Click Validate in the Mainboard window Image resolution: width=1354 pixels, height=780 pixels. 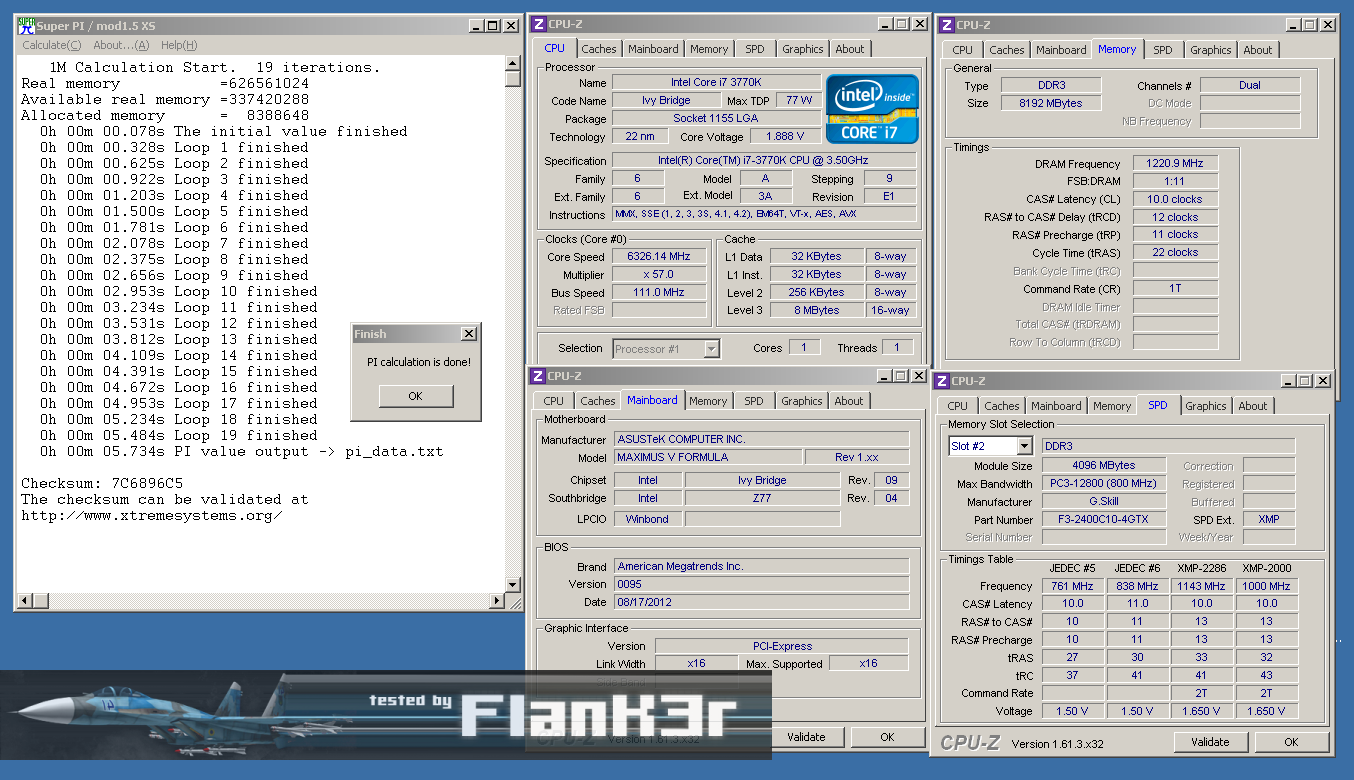point(806,737)
